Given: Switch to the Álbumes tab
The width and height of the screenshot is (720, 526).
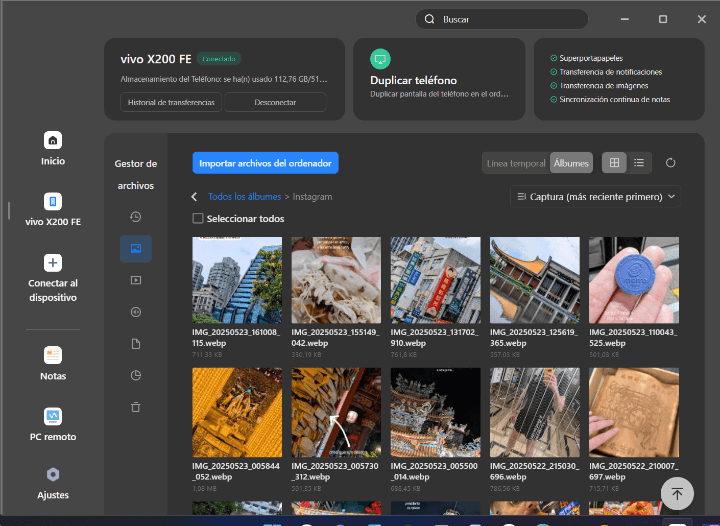Looking at the screenshot, I should [571, 163].
